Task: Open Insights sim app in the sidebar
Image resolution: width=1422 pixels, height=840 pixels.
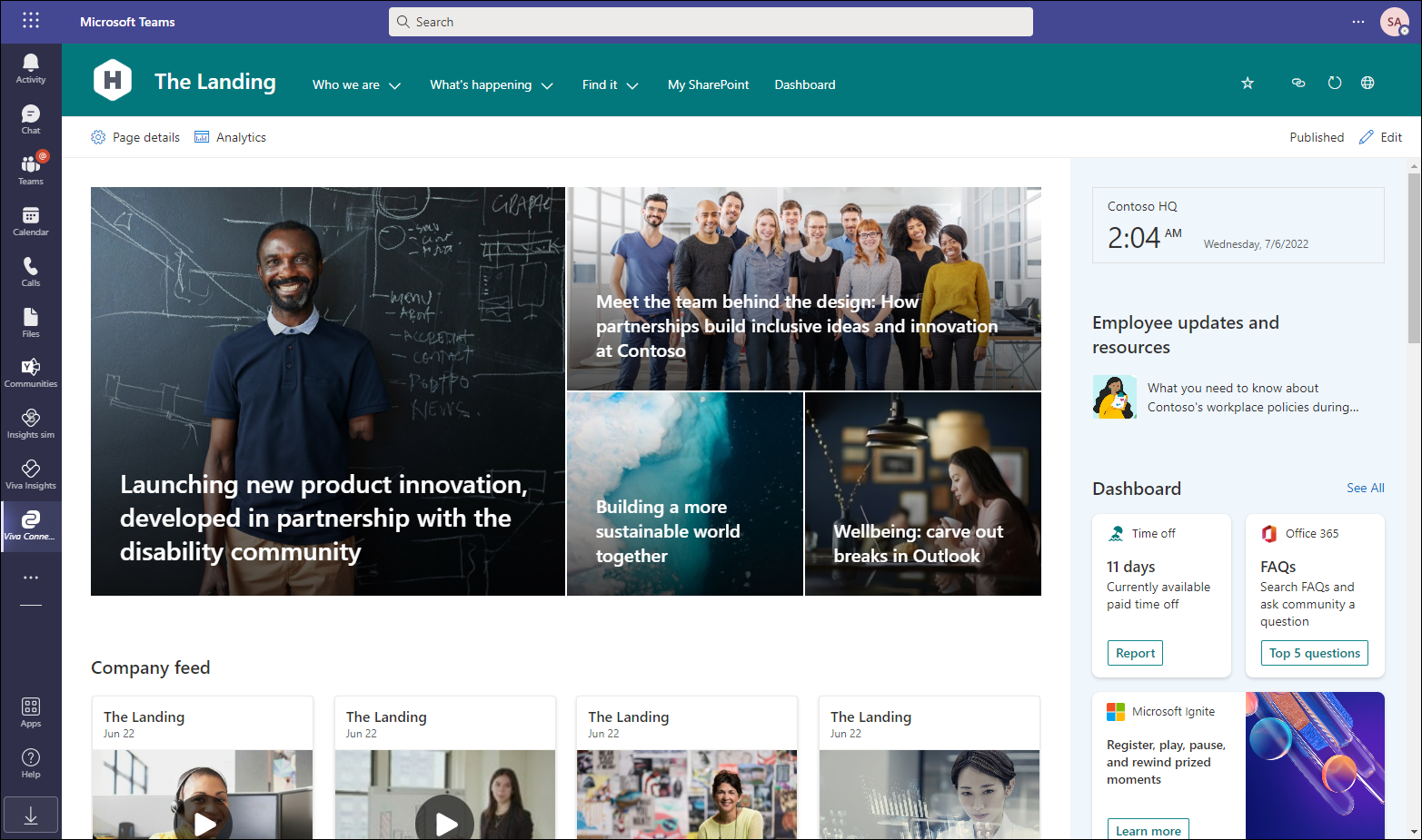Action: tap(31, 424)
